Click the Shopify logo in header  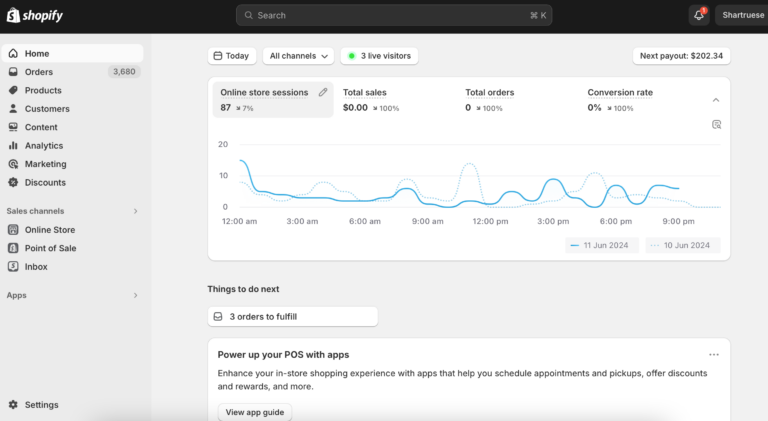pos(34,15)
